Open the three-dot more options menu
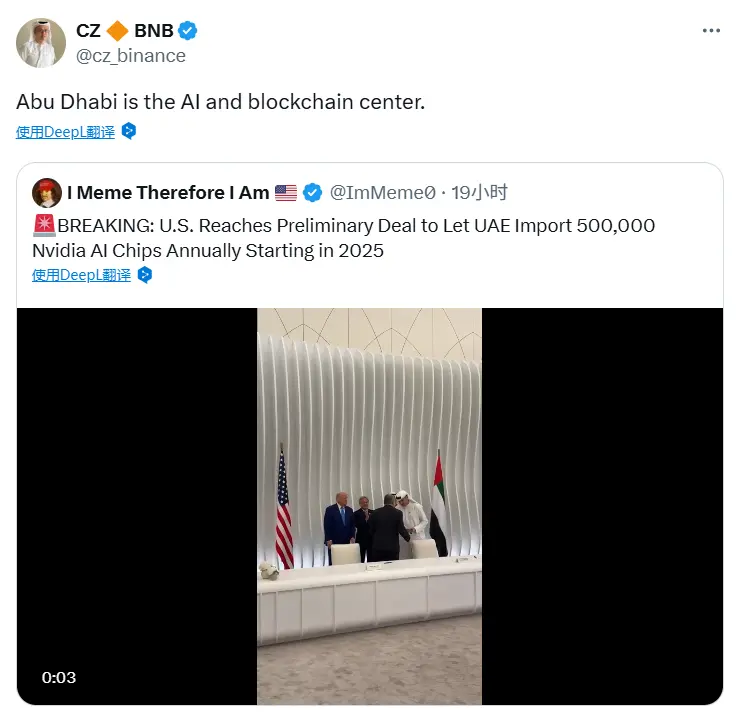 pyautogui.click(x=711, y=31)
